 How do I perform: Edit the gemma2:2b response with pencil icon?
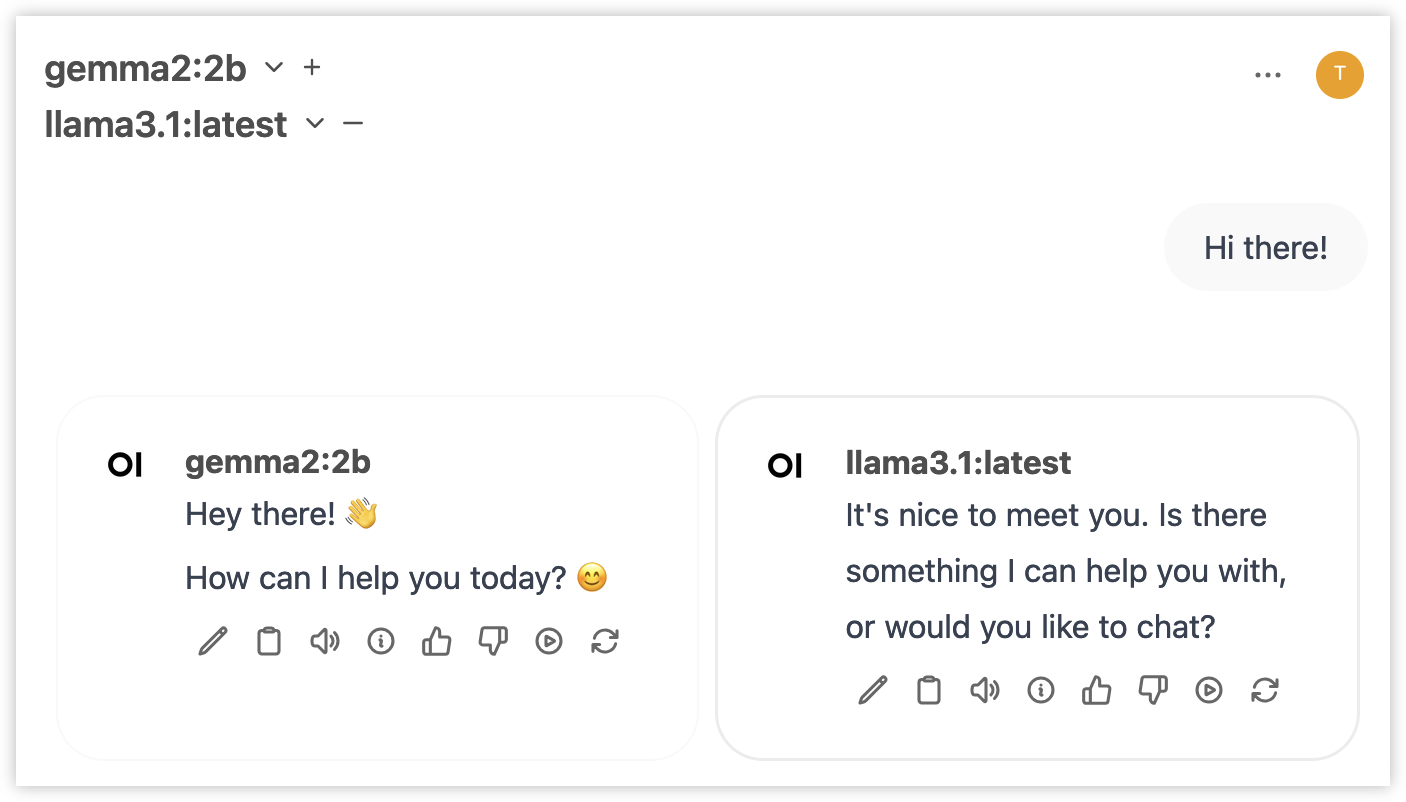click(213, 641)
